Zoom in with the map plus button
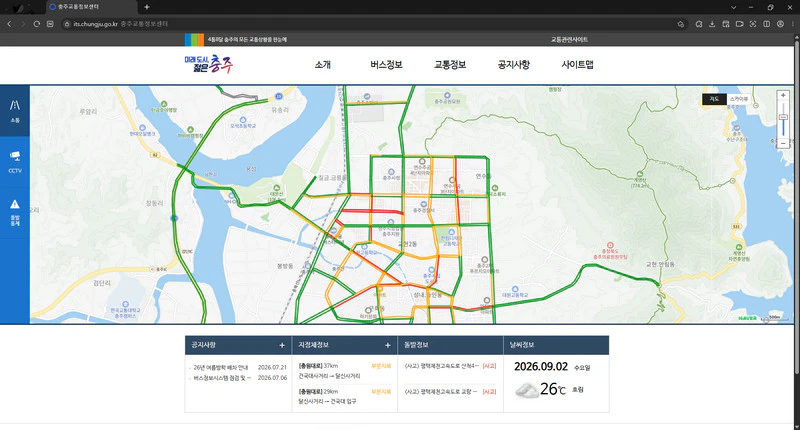Image resolution: width=800 pixels, height=430 pixels. pos(783,95)
